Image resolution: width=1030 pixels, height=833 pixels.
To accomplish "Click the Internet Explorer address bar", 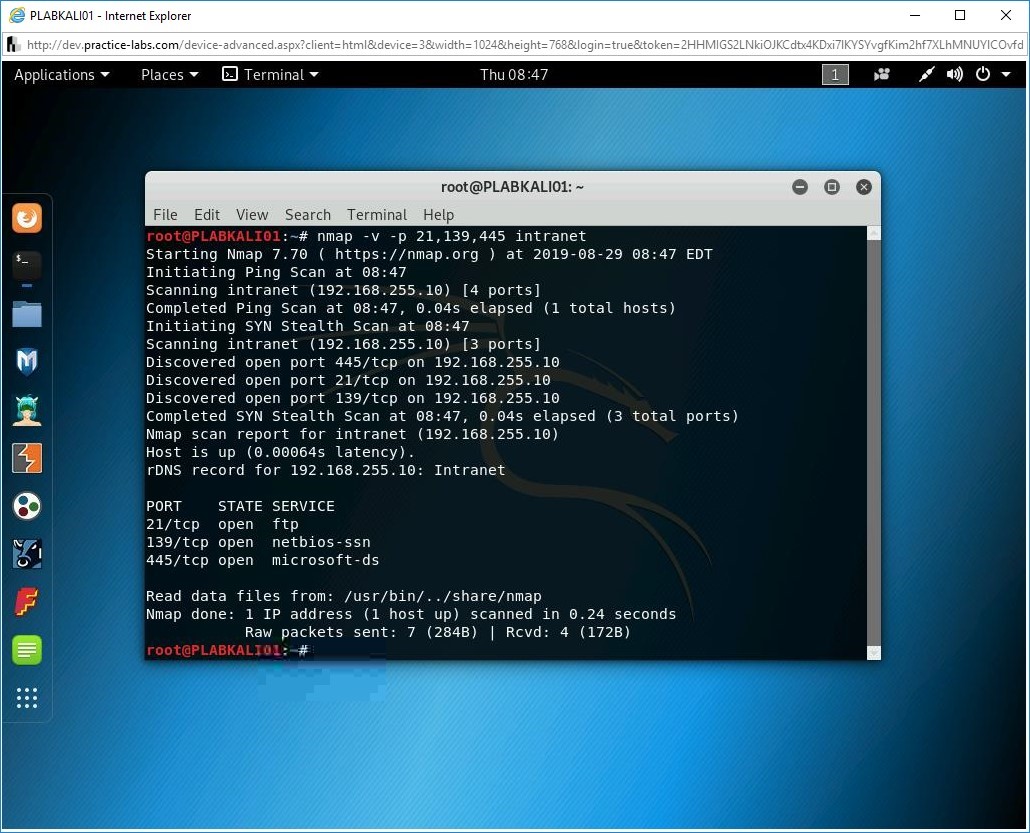I will tap(520, 45).
